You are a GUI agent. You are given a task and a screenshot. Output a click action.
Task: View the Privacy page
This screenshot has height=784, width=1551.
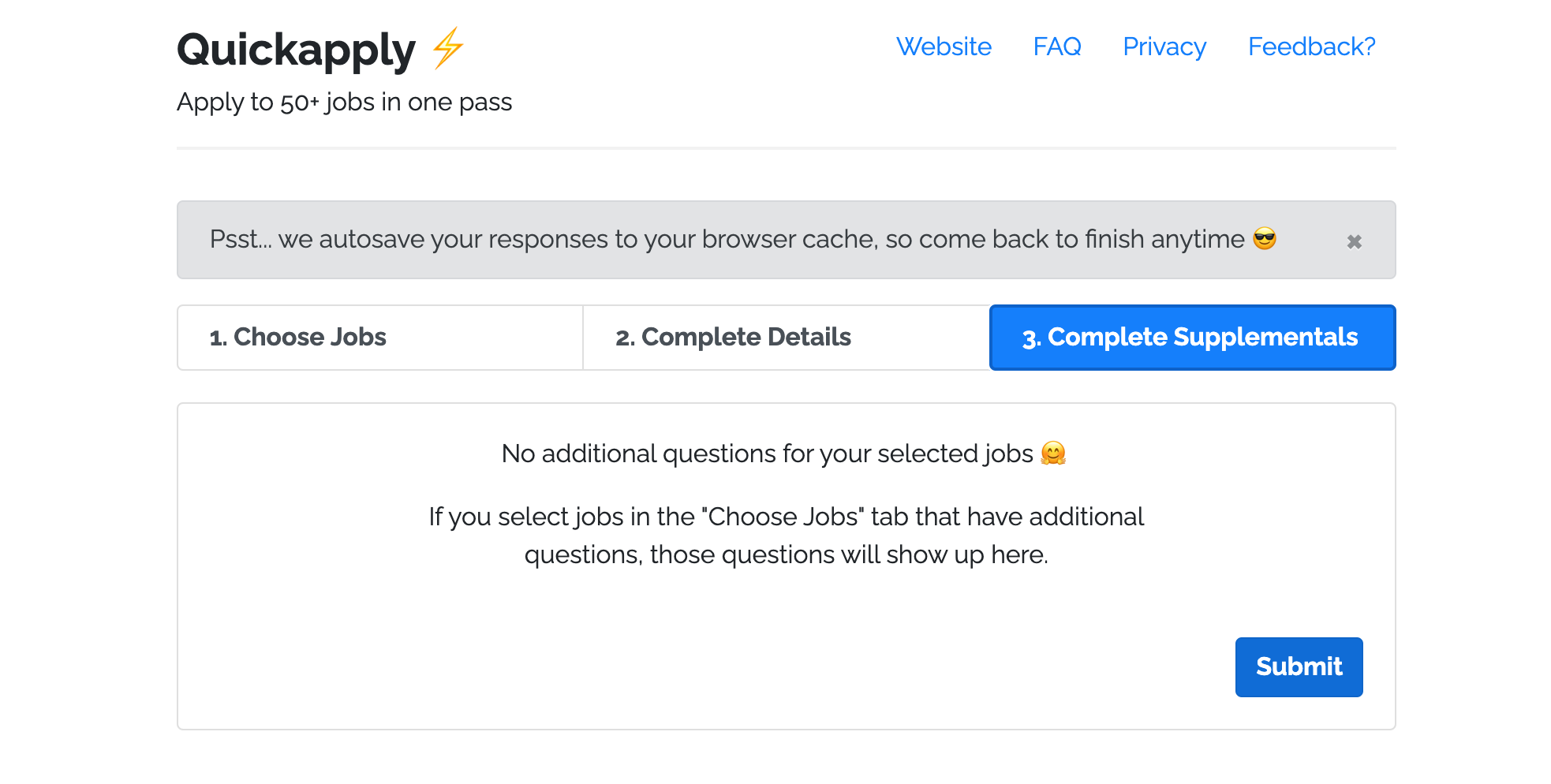point(1164,47)
